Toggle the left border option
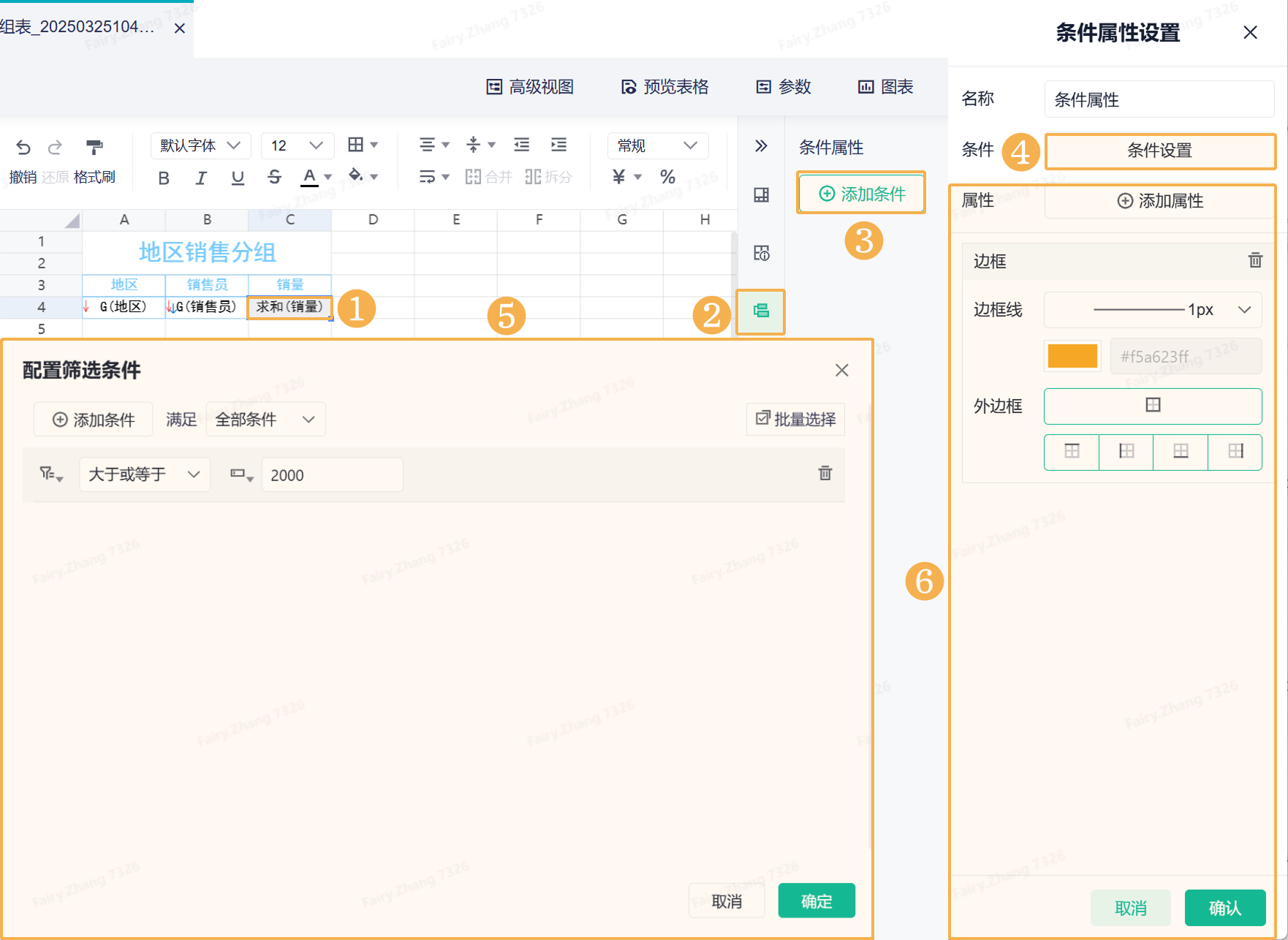Viewport: 1288px width, 940px height. point(1126,452)
